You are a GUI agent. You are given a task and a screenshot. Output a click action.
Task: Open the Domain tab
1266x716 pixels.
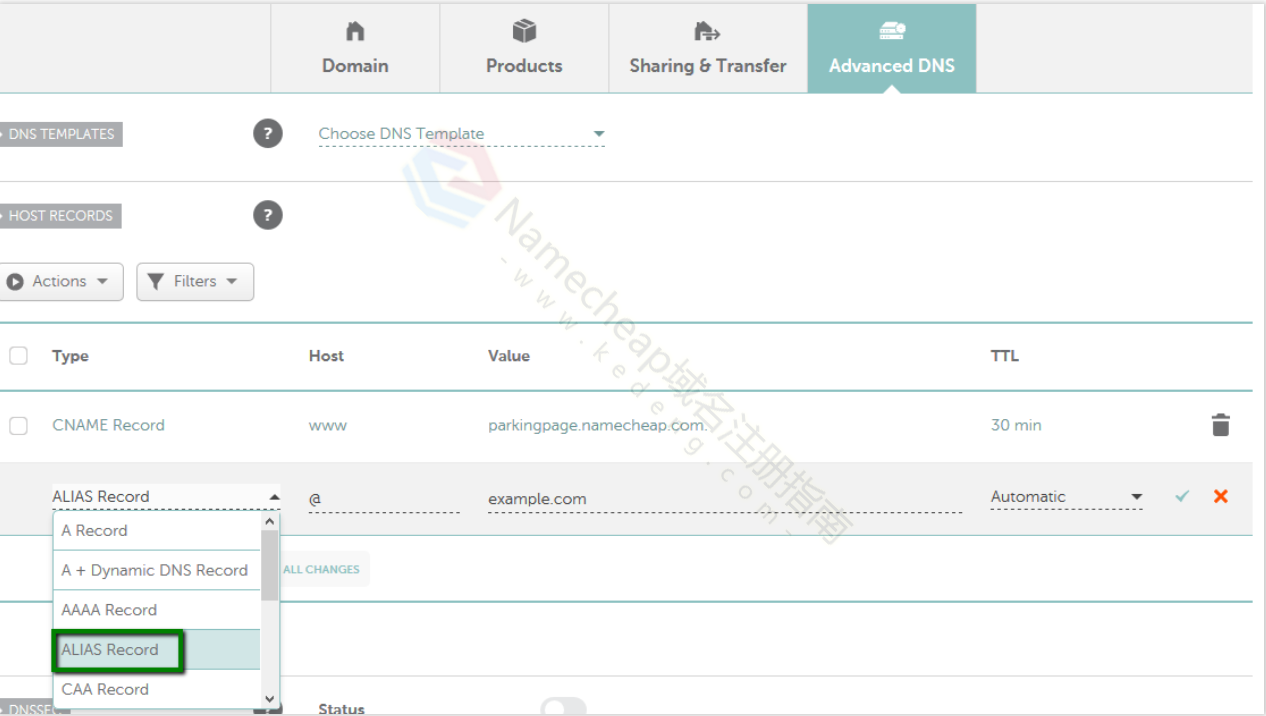pos(355,48)
